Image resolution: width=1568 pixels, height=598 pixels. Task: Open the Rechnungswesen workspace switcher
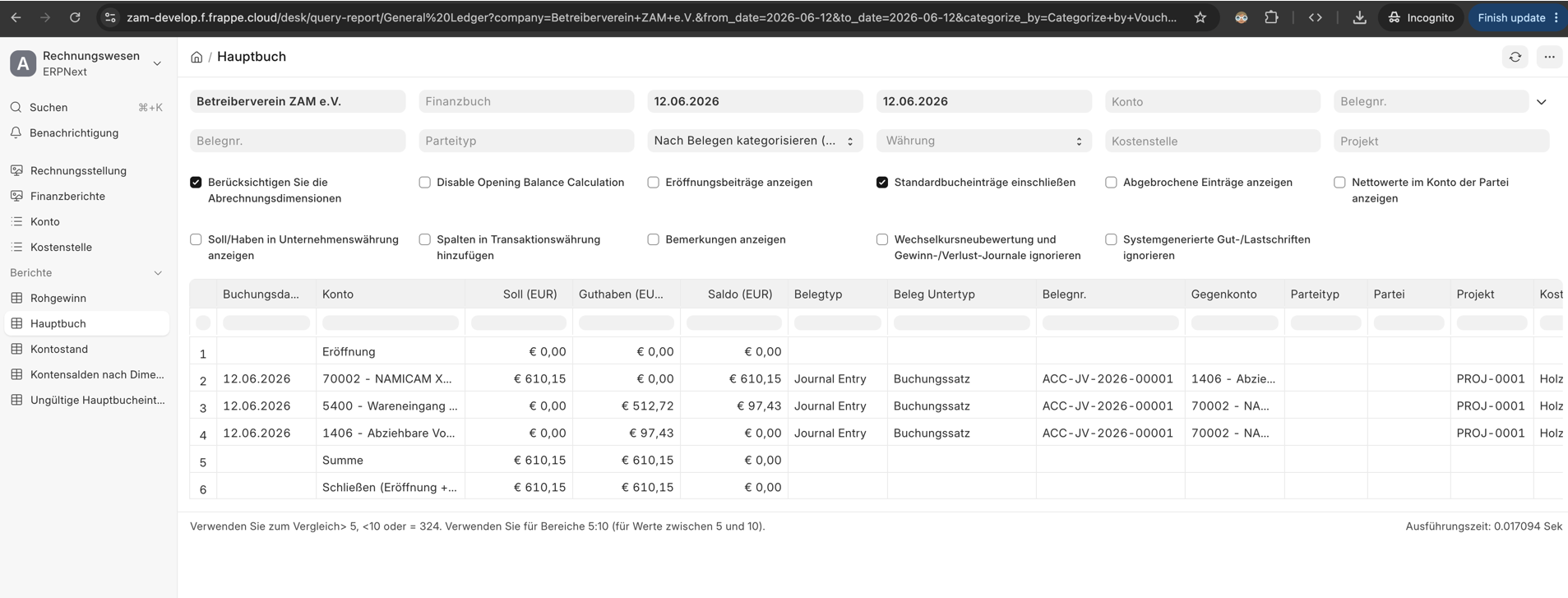(86, 63)
